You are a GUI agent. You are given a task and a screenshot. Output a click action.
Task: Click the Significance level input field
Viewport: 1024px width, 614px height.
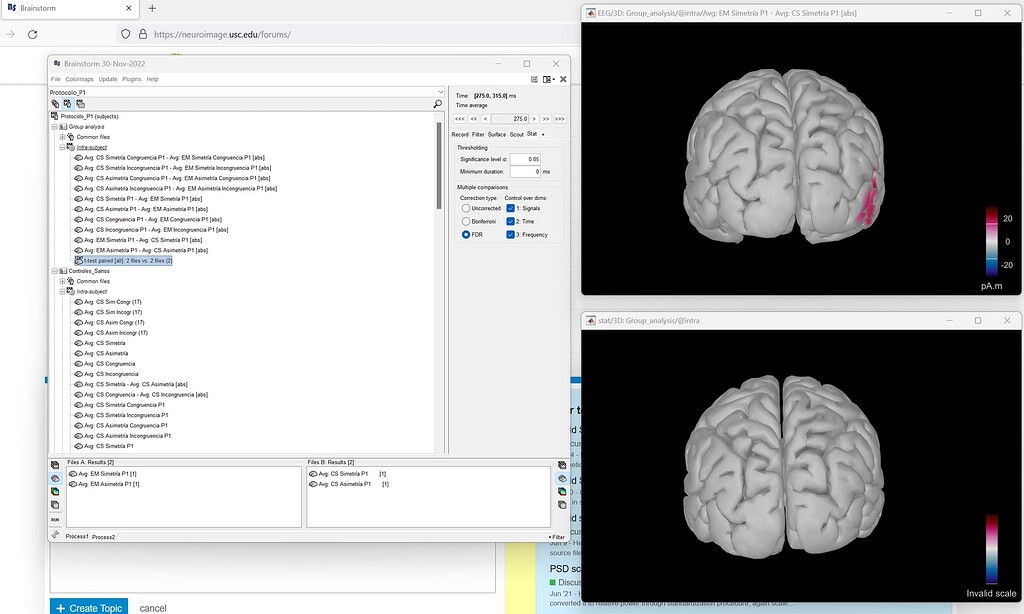tap(525, 159)
